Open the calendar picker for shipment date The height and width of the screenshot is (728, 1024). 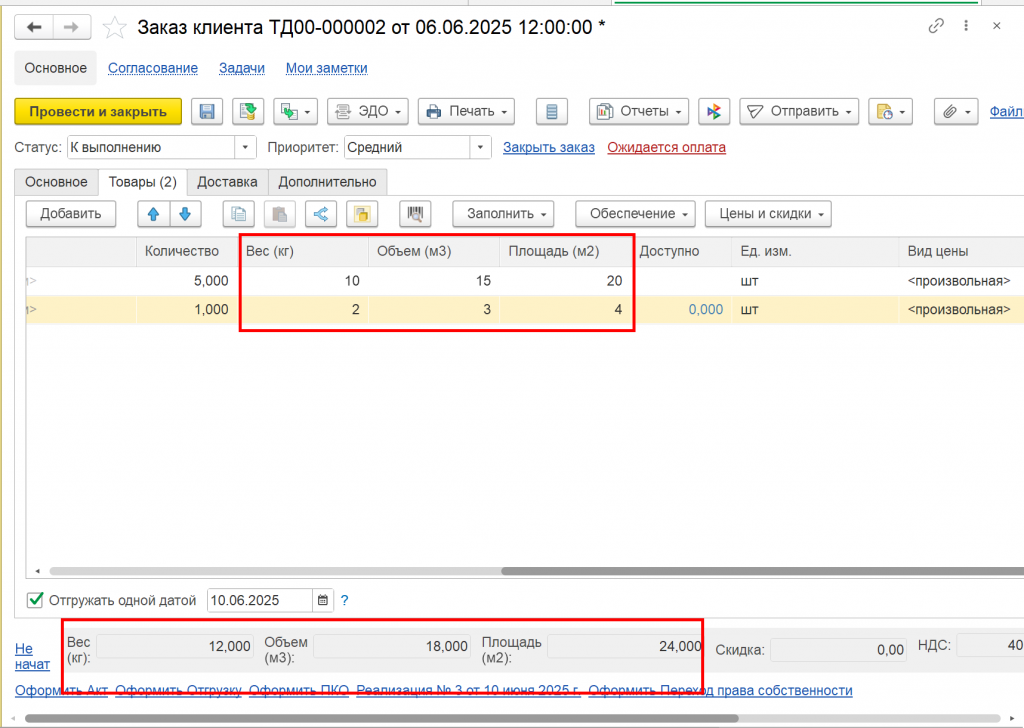(x=323, y=600)
